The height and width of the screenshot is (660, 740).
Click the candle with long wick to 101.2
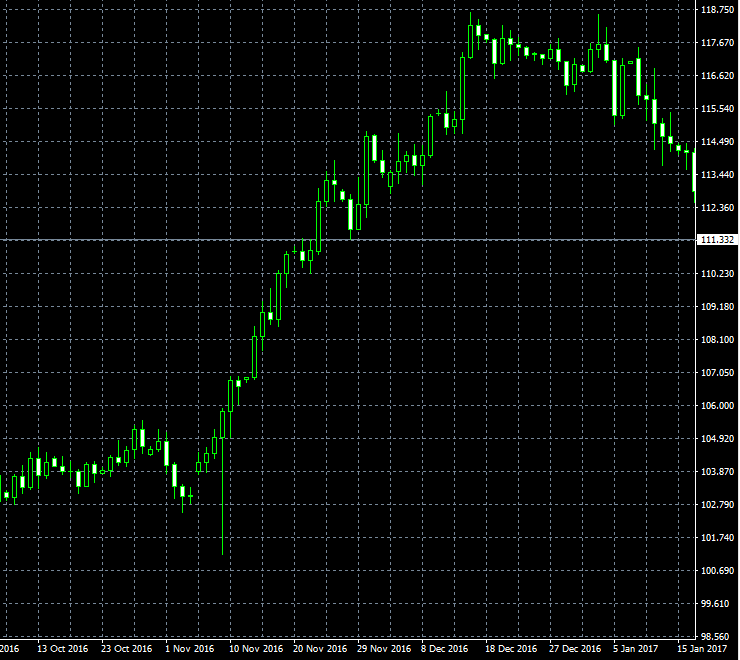(x=223, y=482)
